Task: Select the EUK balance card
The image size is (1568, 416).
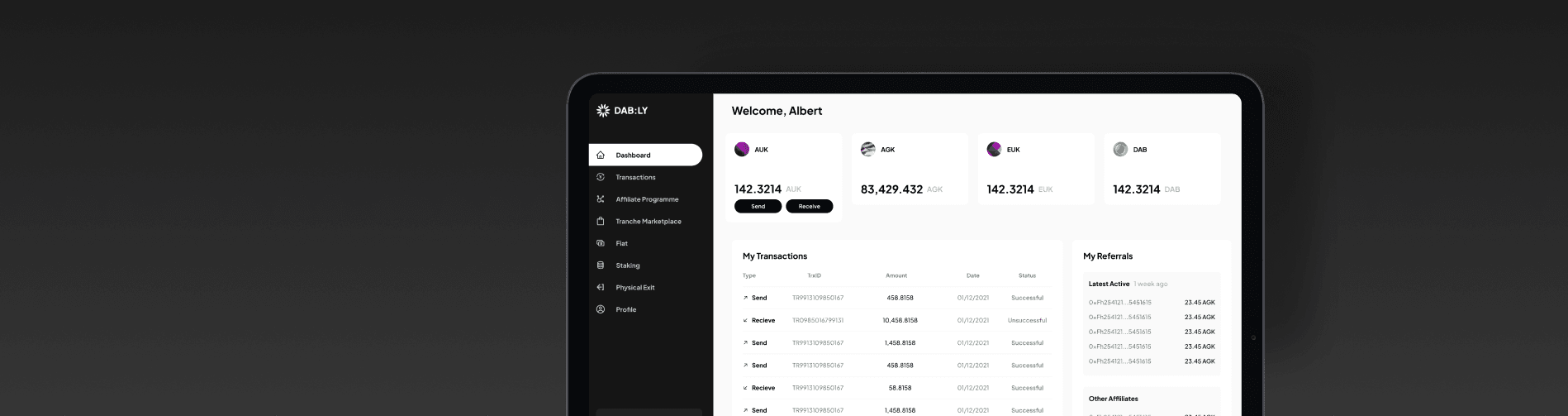Action: pos(1036,169)
